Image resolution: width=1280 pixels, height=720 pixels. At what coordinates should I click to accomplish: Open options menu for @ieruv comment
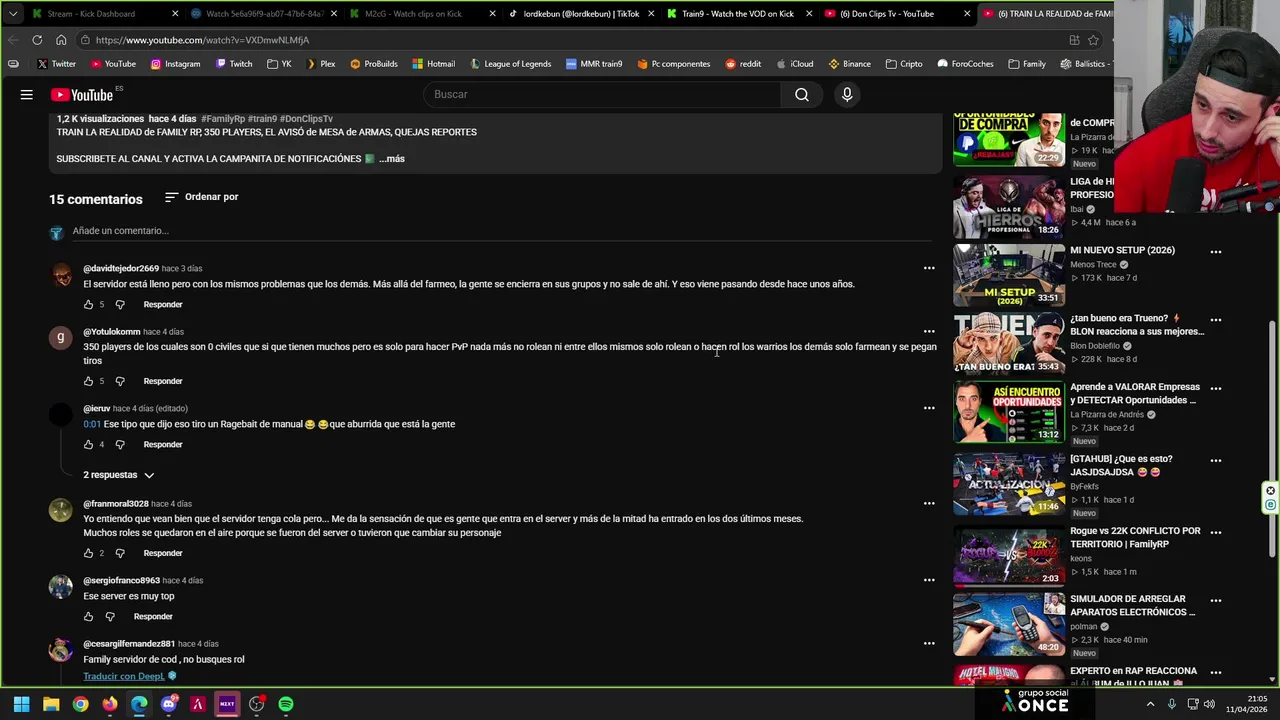(x=929, y=408)
